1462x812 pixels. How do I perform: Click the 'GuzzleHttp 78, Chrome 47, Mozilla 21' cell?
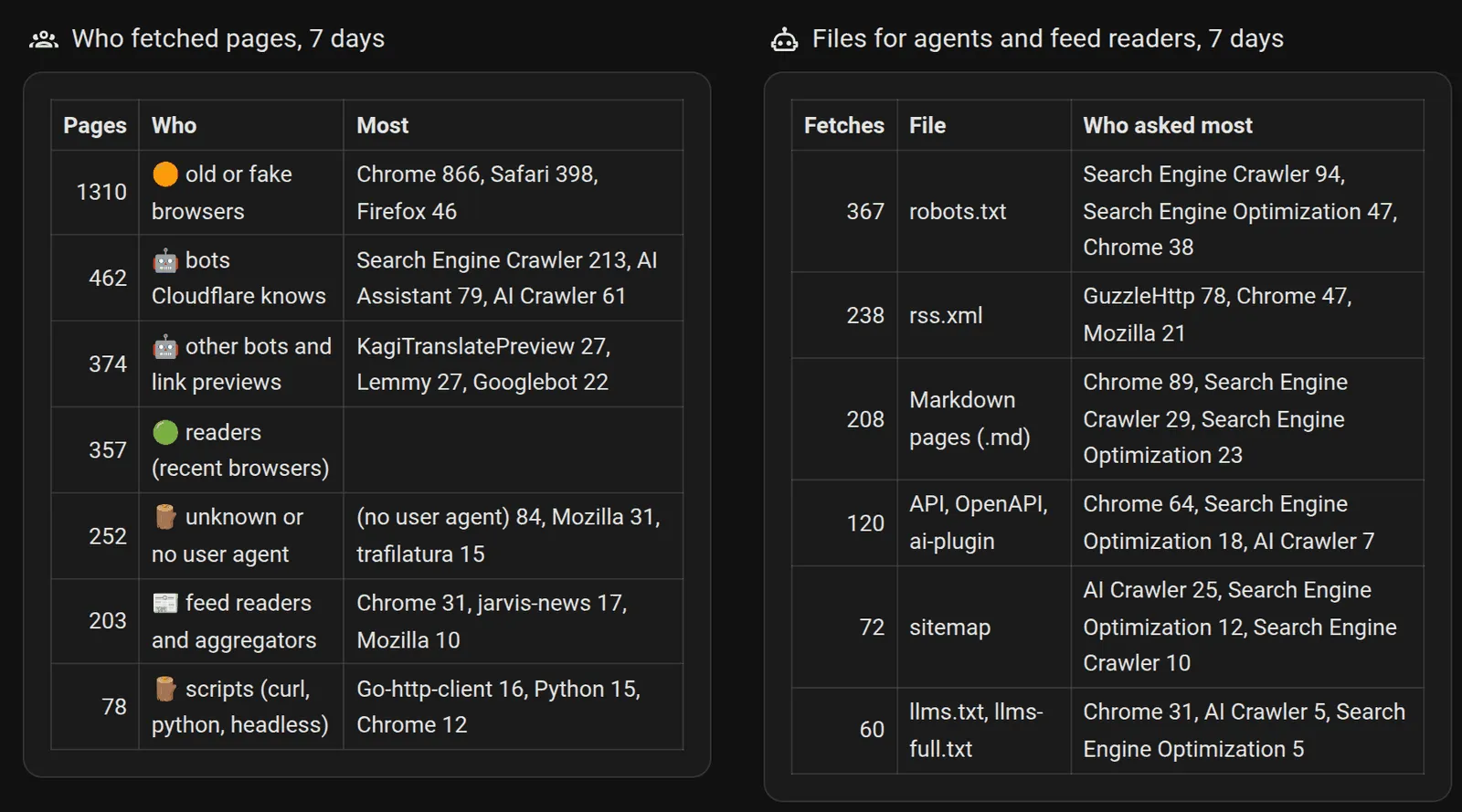pos(1247,315)
